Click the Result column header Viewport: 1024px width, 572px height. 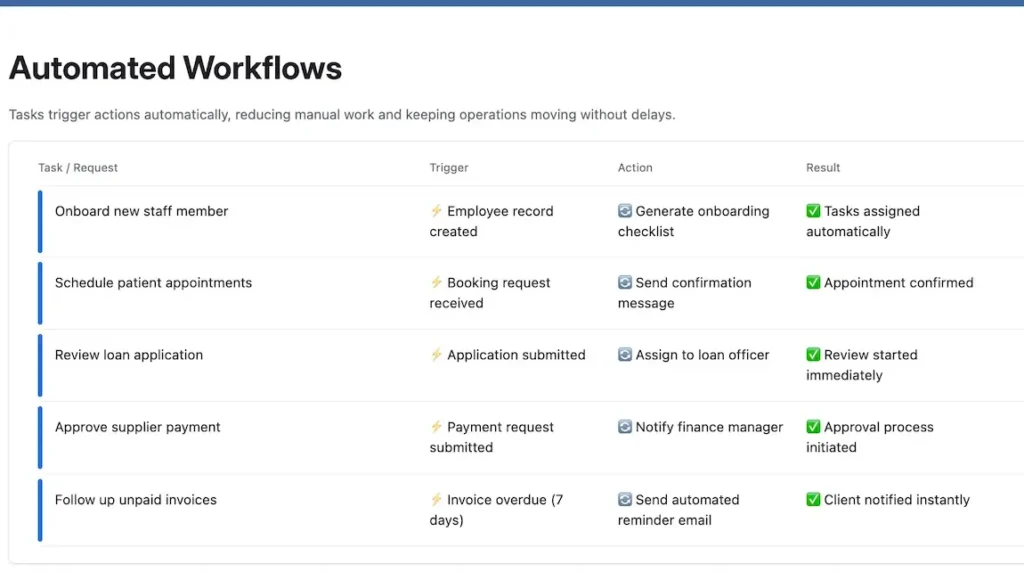pyautogui.click(x=823, y=168)
